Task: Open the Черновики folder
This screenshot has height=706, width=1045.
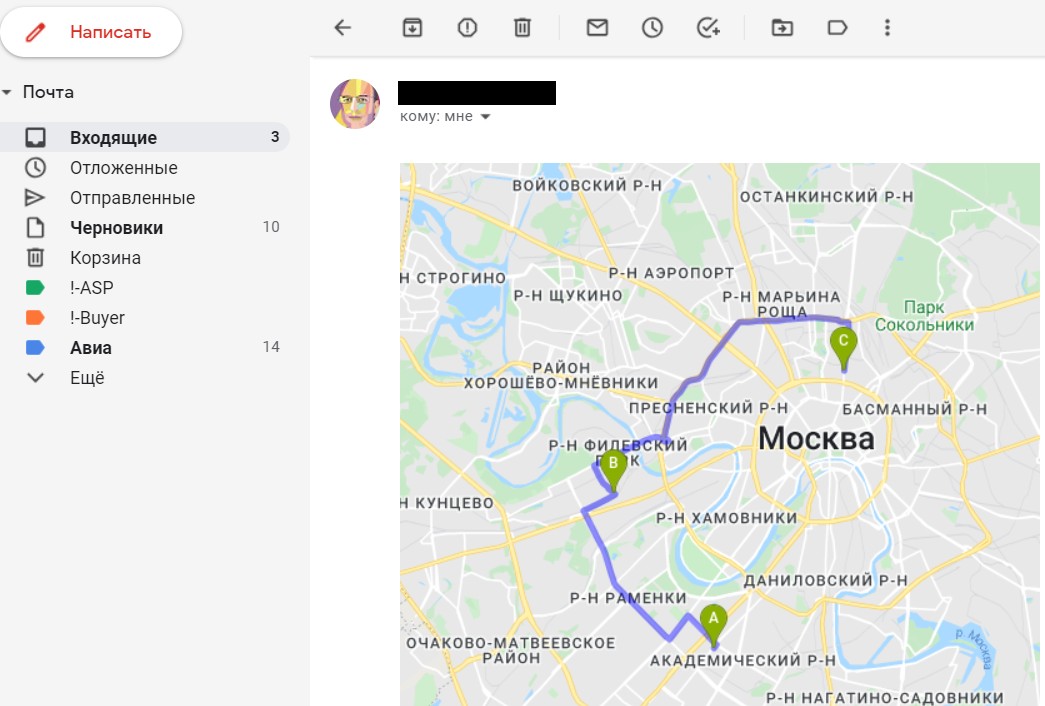Action: pos(145,228)
